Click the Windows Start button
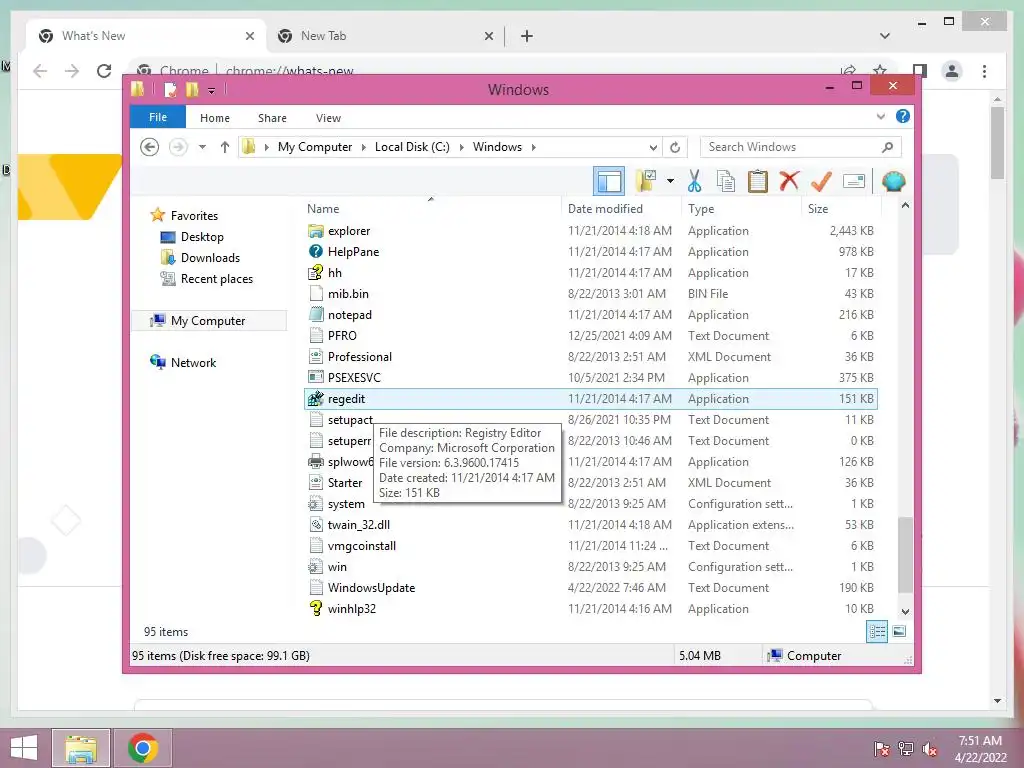 (x=24, y=748)
